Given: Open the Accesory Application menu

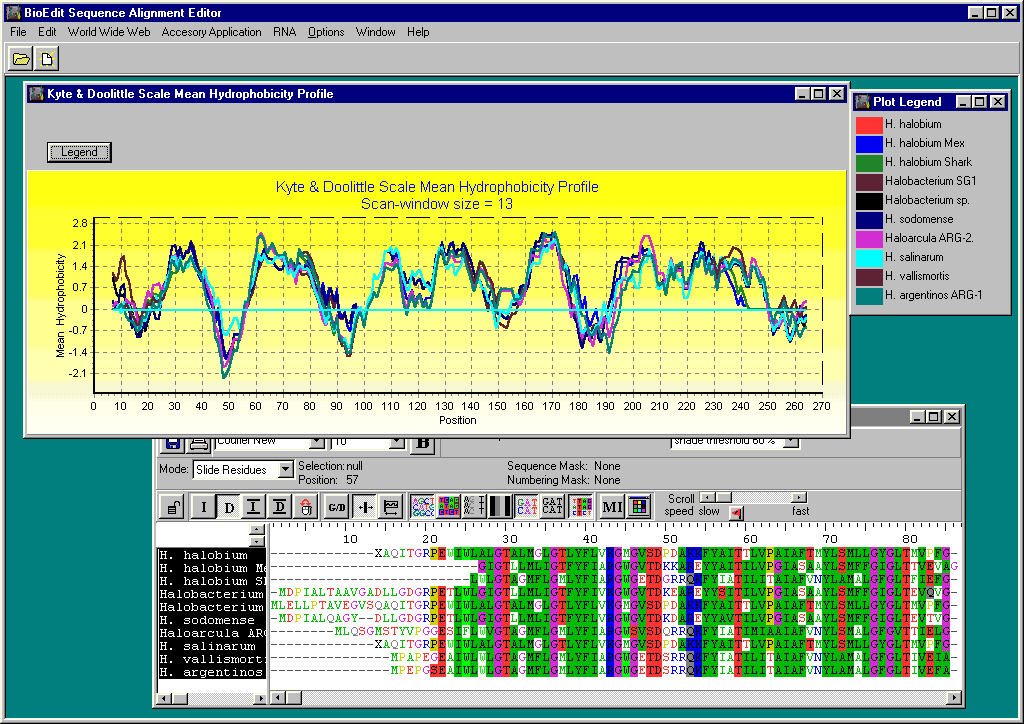Looking at the screenshot, I should [211, 32].
